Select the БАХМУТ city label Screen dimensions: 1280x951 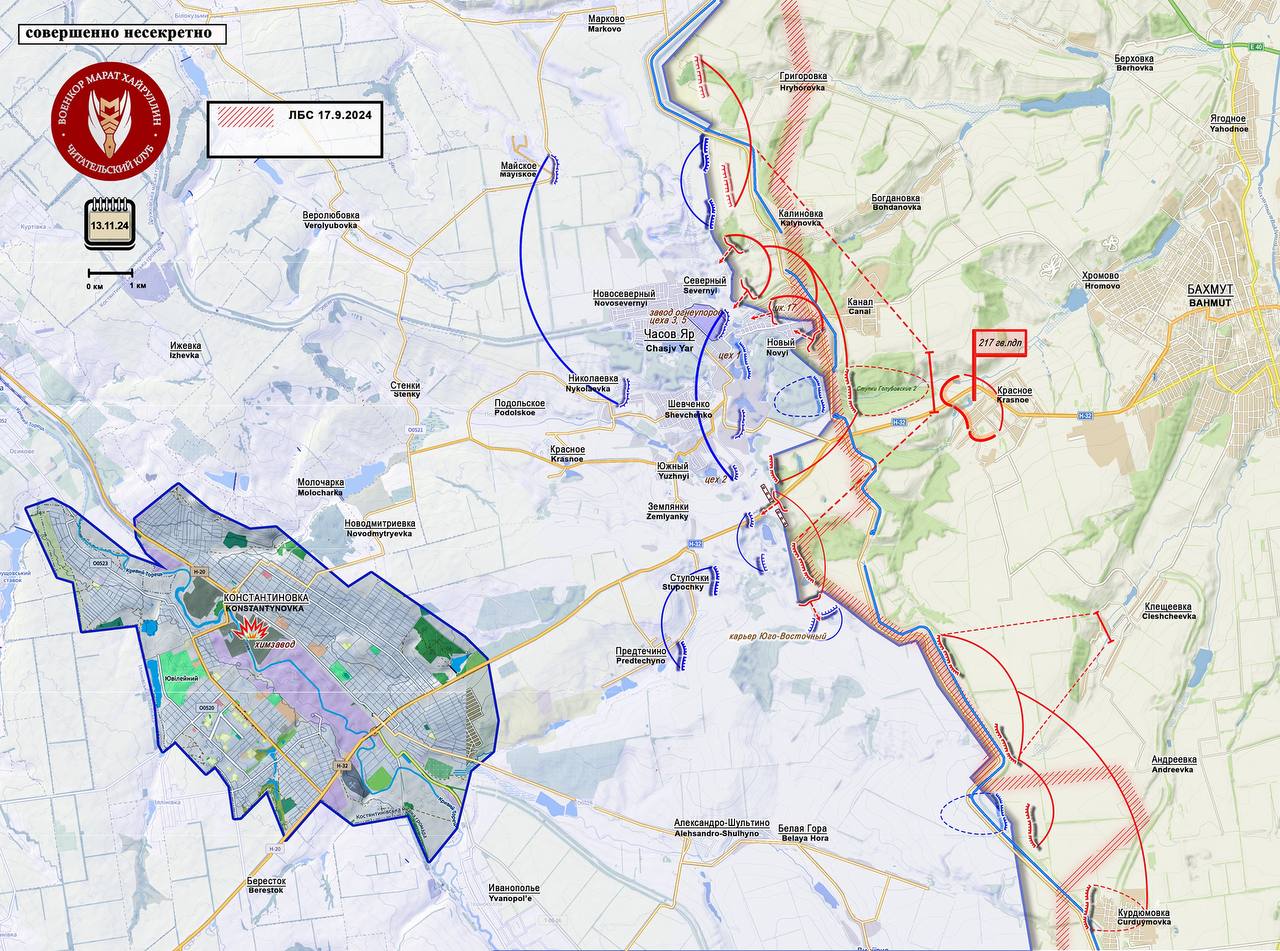coord(1209,289)
